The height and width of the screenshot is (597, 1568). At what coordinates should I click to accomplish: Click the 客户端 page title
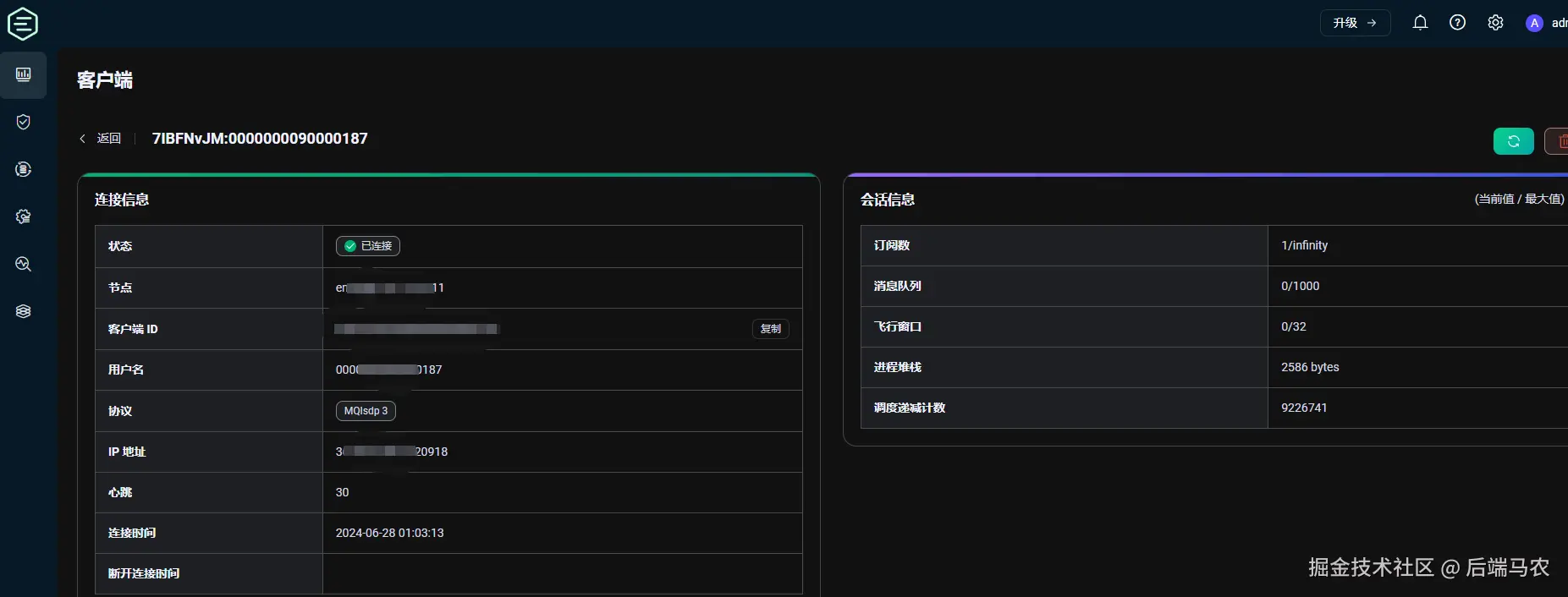tap(105, 80)
